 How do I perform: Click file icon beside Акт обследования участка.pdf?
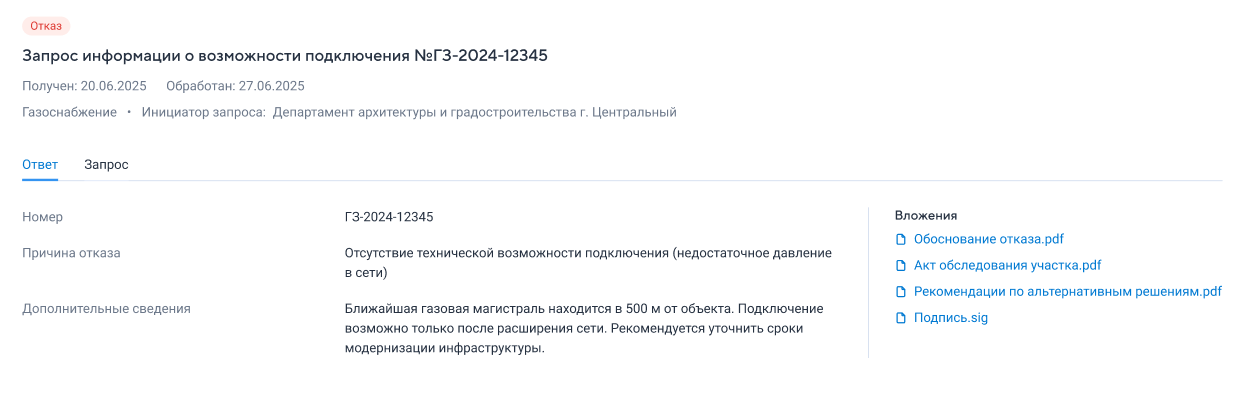(901, 265)
